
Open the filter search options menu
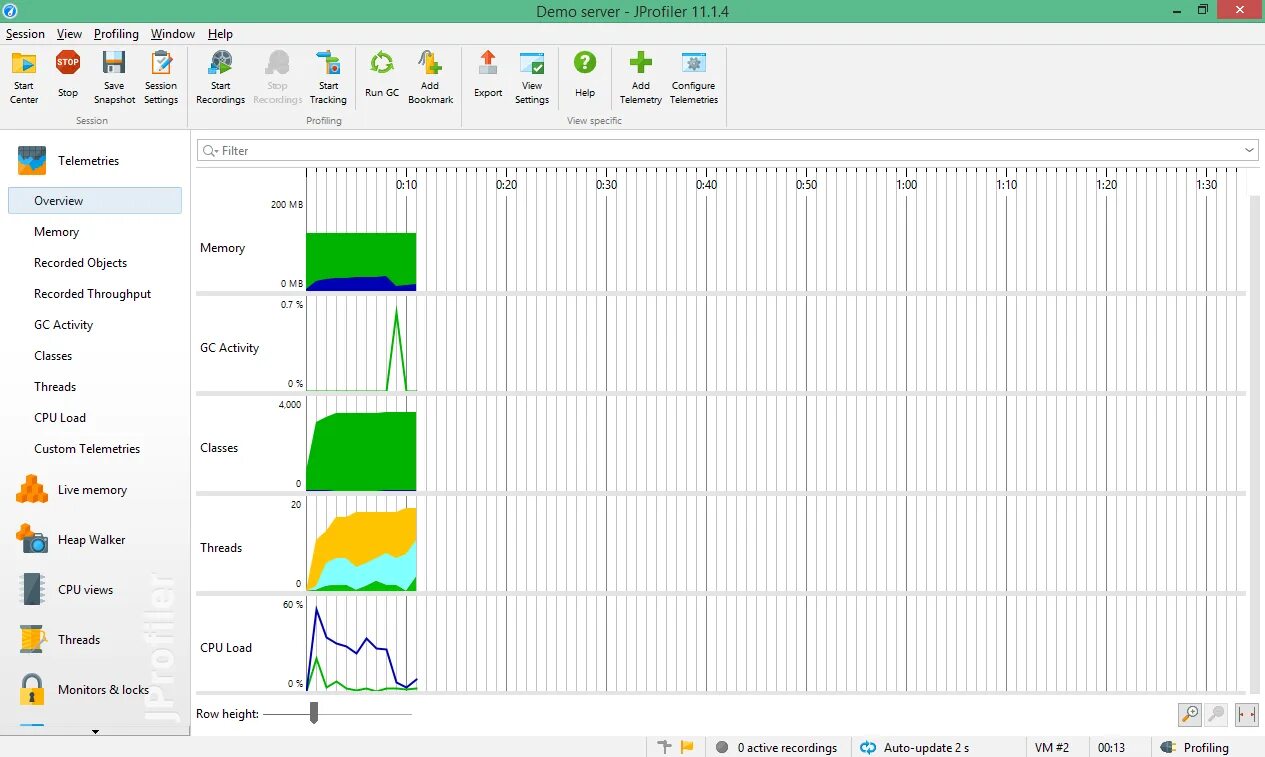[209, 150]
